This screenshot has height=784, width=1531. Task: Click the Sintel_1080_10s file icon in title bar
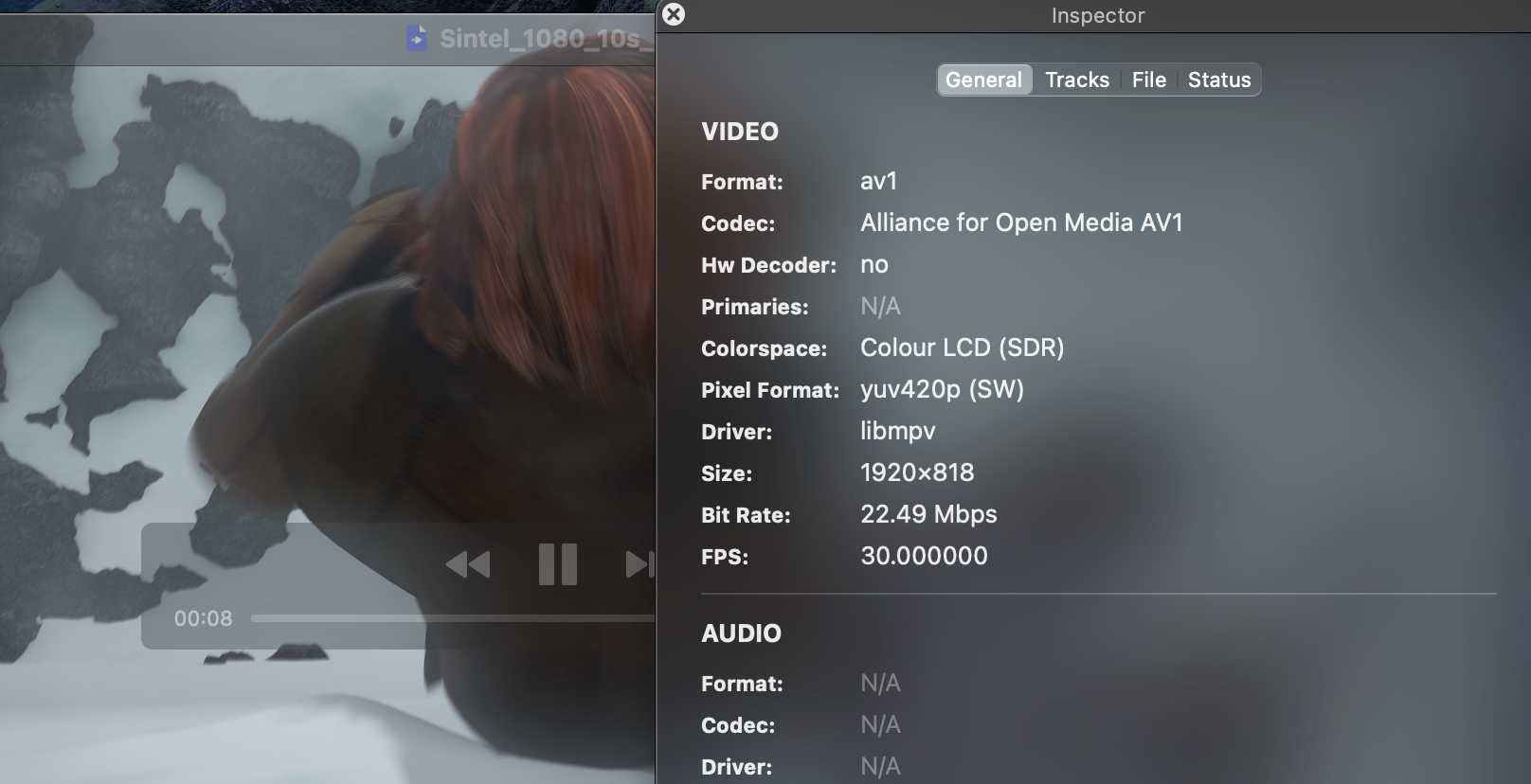coord(416,38)
